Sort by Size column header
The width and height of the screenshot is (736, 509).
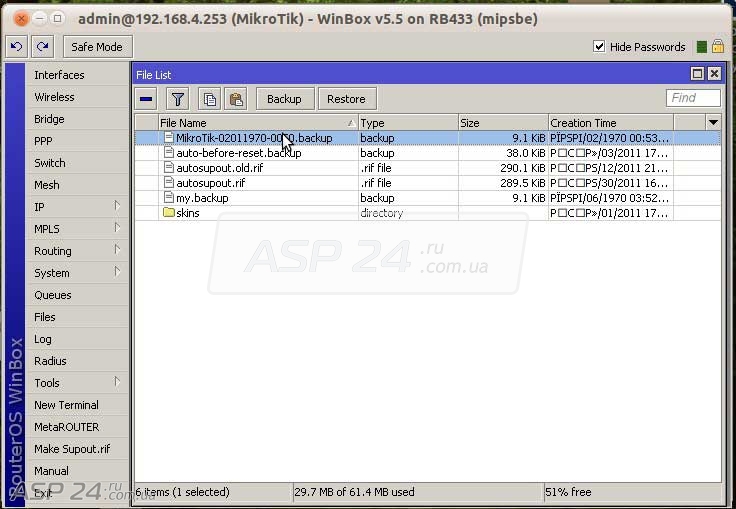click(x=503, y=123)
